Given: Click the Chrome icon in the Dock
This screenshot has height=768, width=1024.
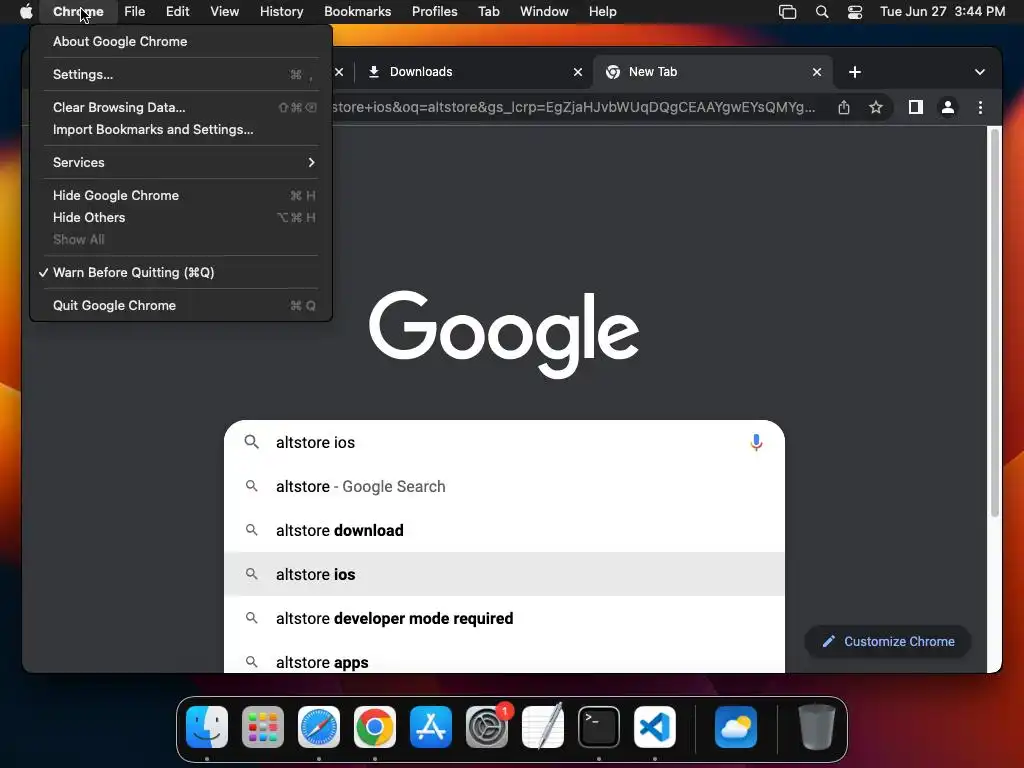Looking at the screenshot, I should coord(375,726).
